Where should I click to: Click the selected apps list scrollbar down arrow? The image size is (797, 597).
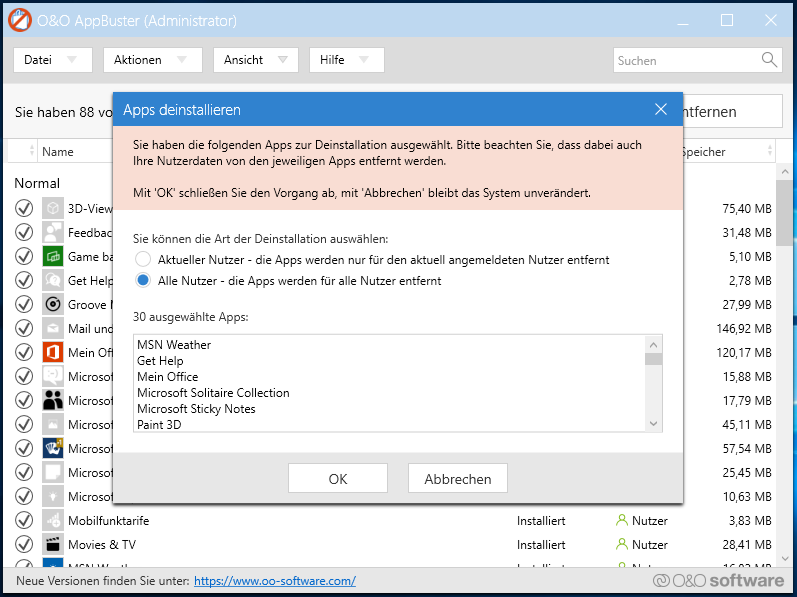653,424
